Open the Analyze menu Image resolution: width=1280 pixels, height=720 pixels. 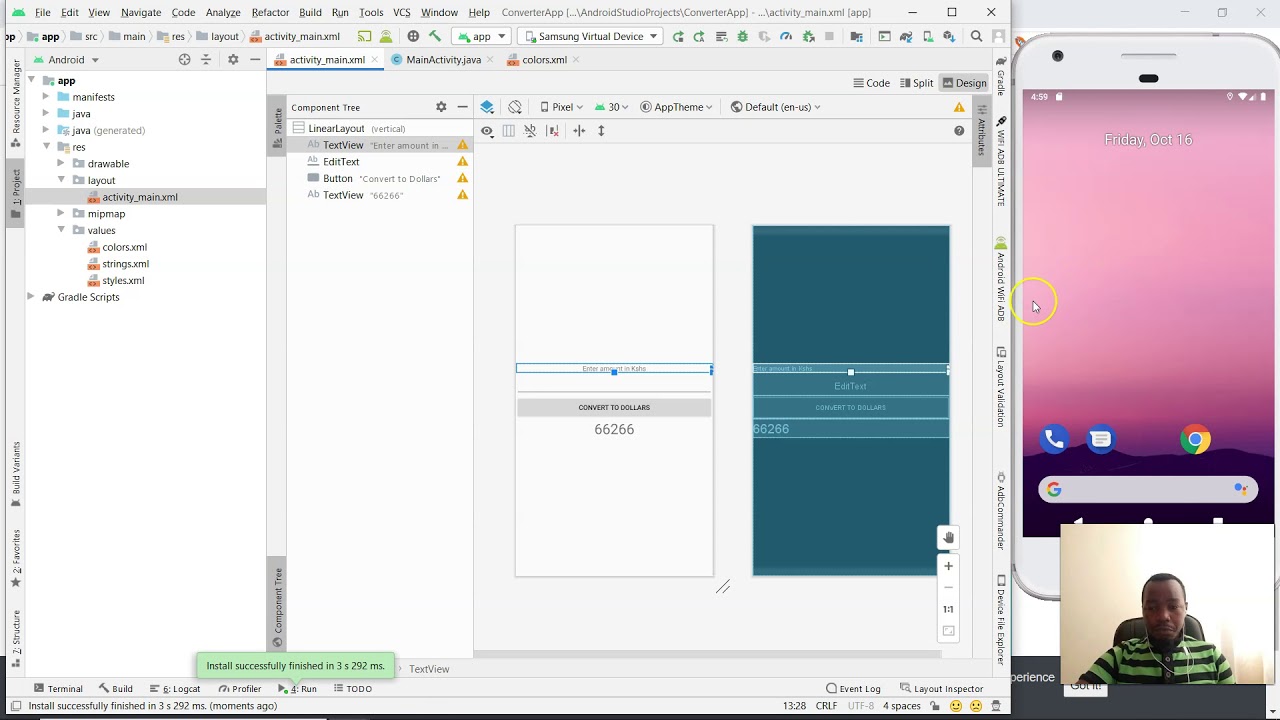pyautogui.click(x=223, y=12)
